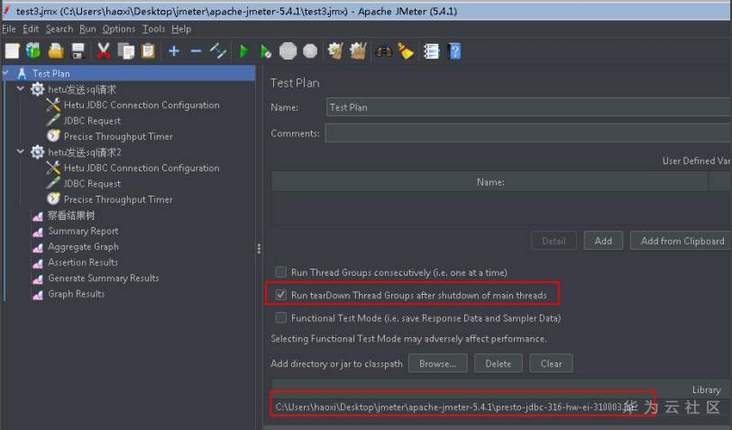The height and width of the screenshot is (430, 732).
Task: Click the split pane divider handle
Action: coord(259,248)
